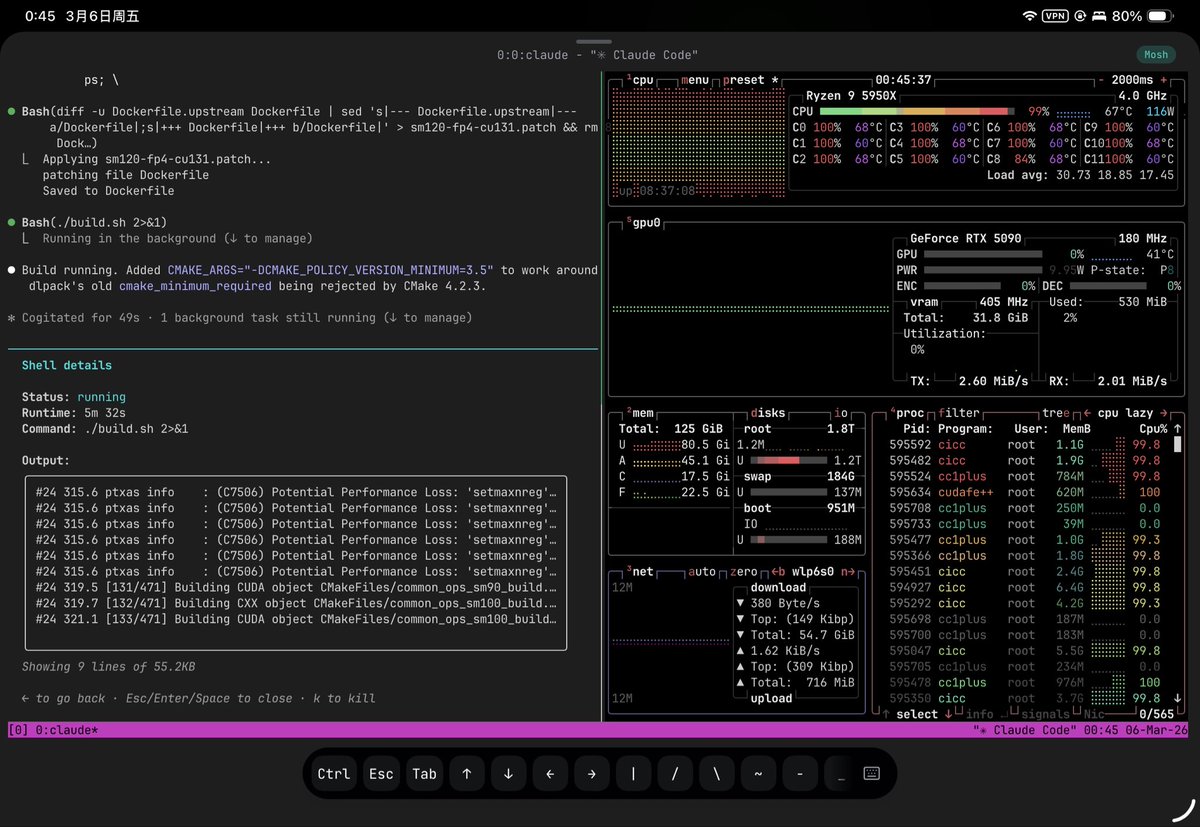Click the proc list scroll-up arrow
The width and height of the screenshot is (1200, 827).
1178,429
